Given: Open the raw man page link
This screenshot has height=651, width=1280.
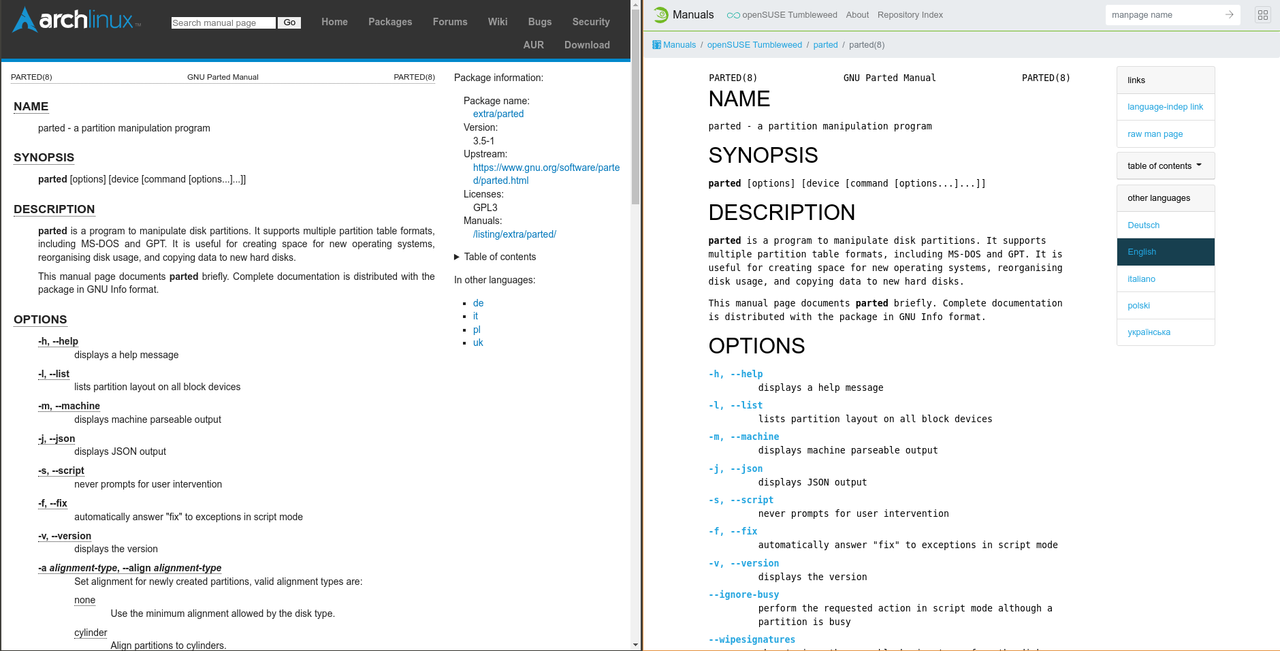Looking at the screenshot, I should pos(1165,134).
